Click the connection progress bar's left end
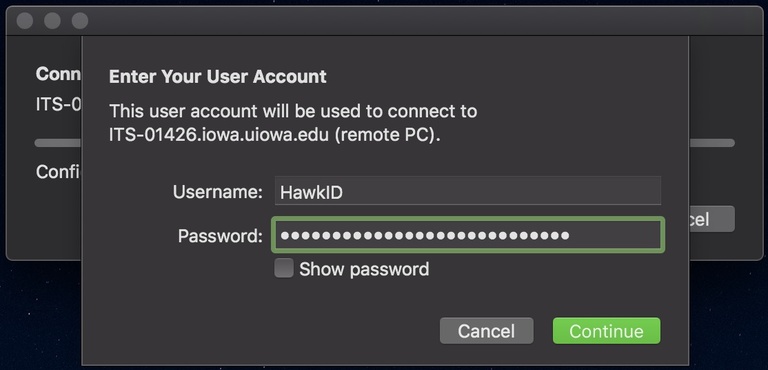Image resolution: width=768 pixels, height=370 pixels. (58, 143)
